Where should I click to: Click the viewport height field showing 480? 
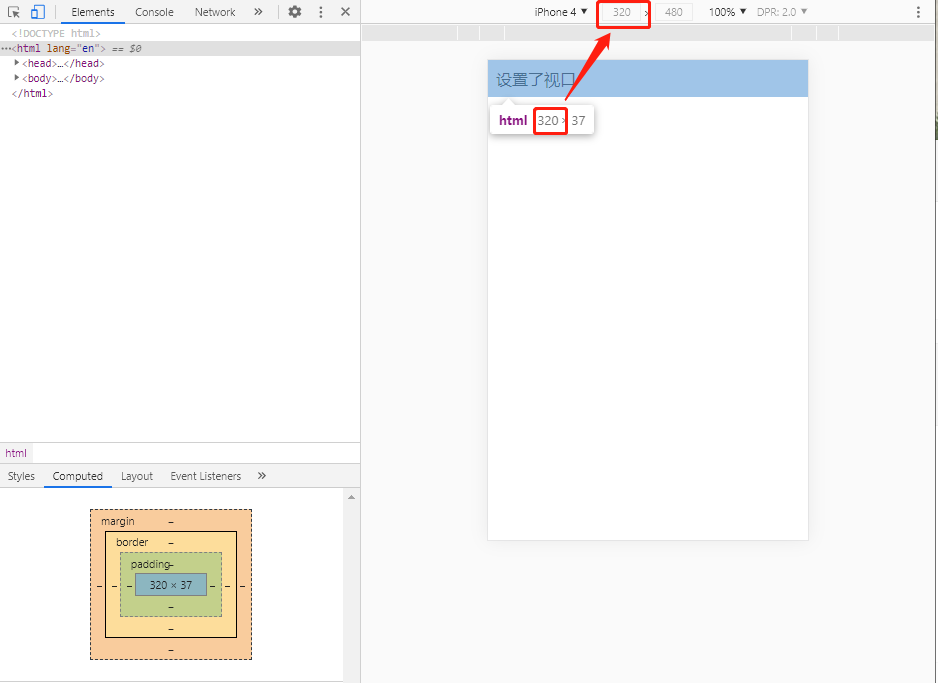[673, 13]
